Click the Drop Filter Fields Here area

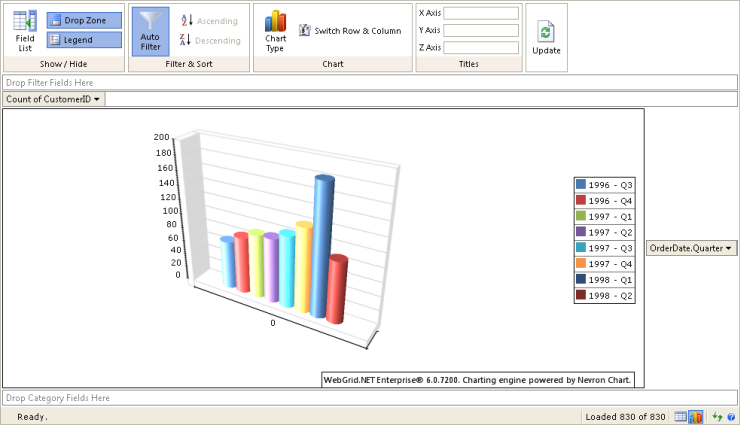pos(370,82)
